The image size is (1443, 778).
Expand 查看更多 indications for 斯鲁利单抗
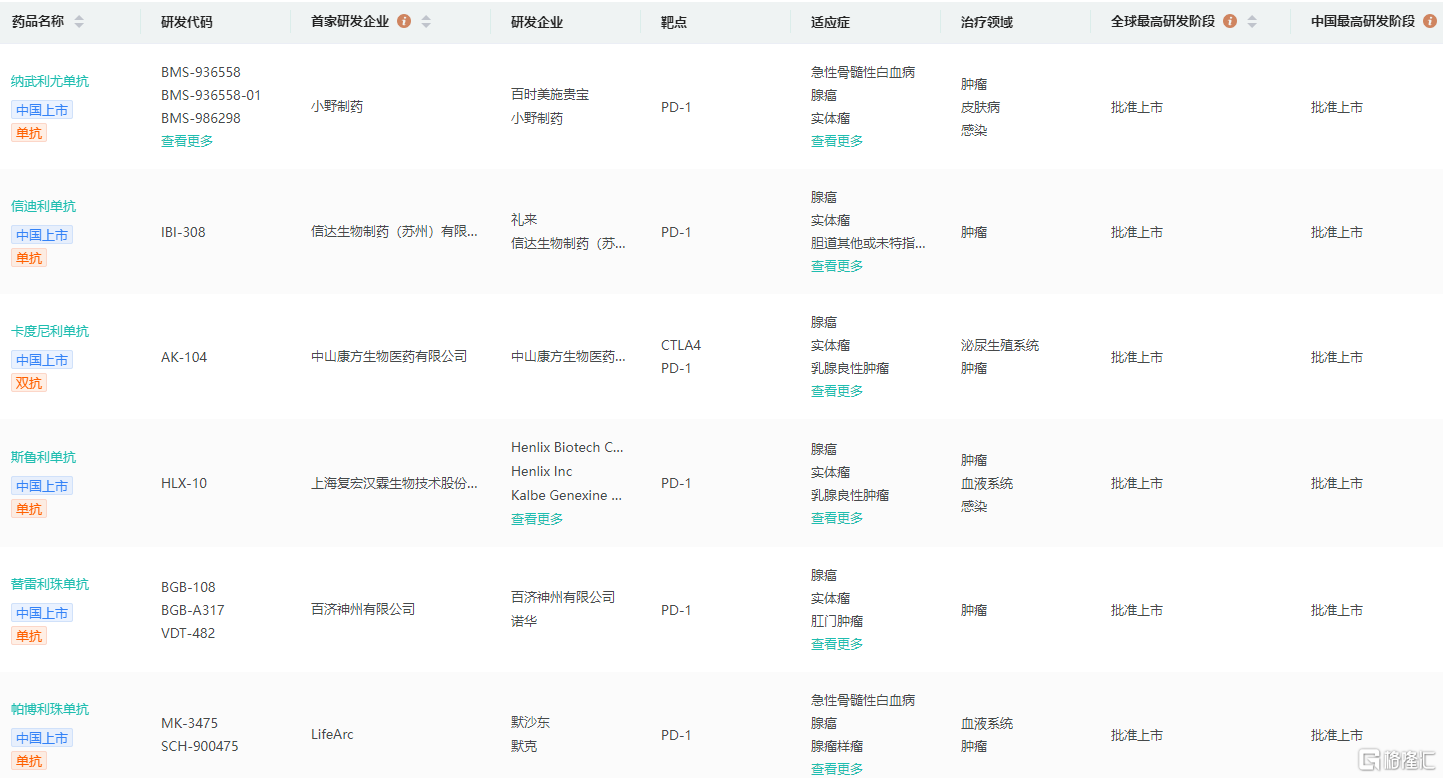[x=837, y=518]
